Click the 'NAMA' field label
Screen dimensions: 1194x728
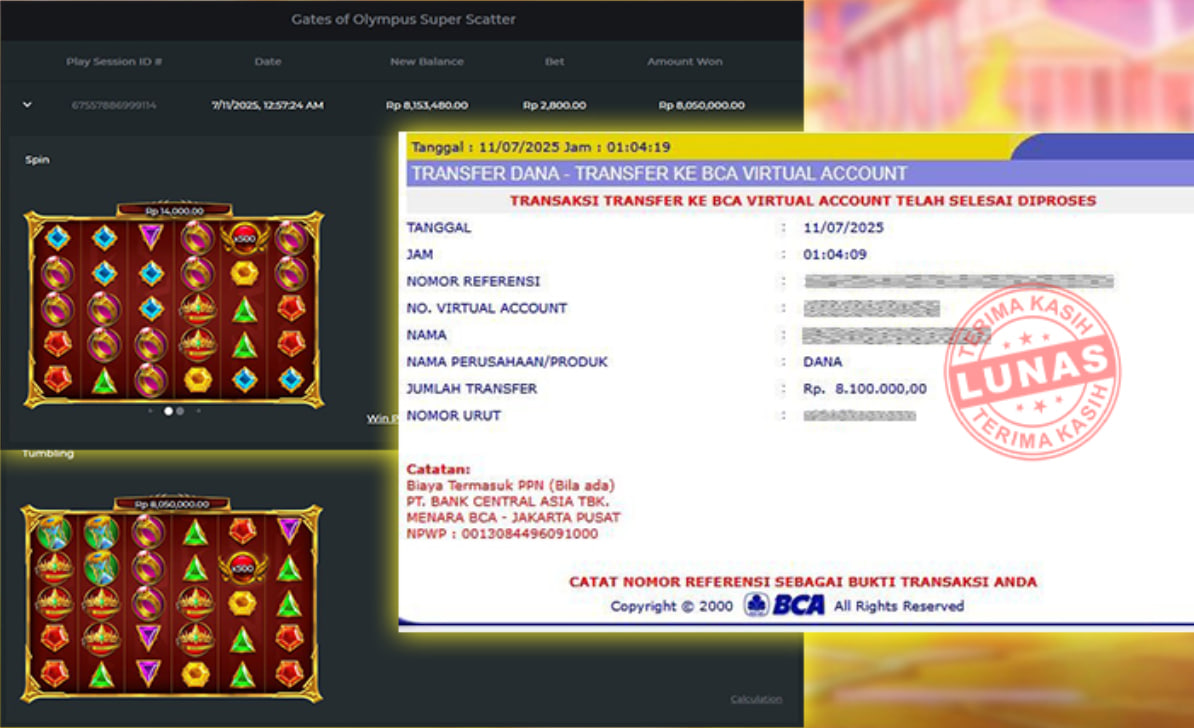(426, 334)
